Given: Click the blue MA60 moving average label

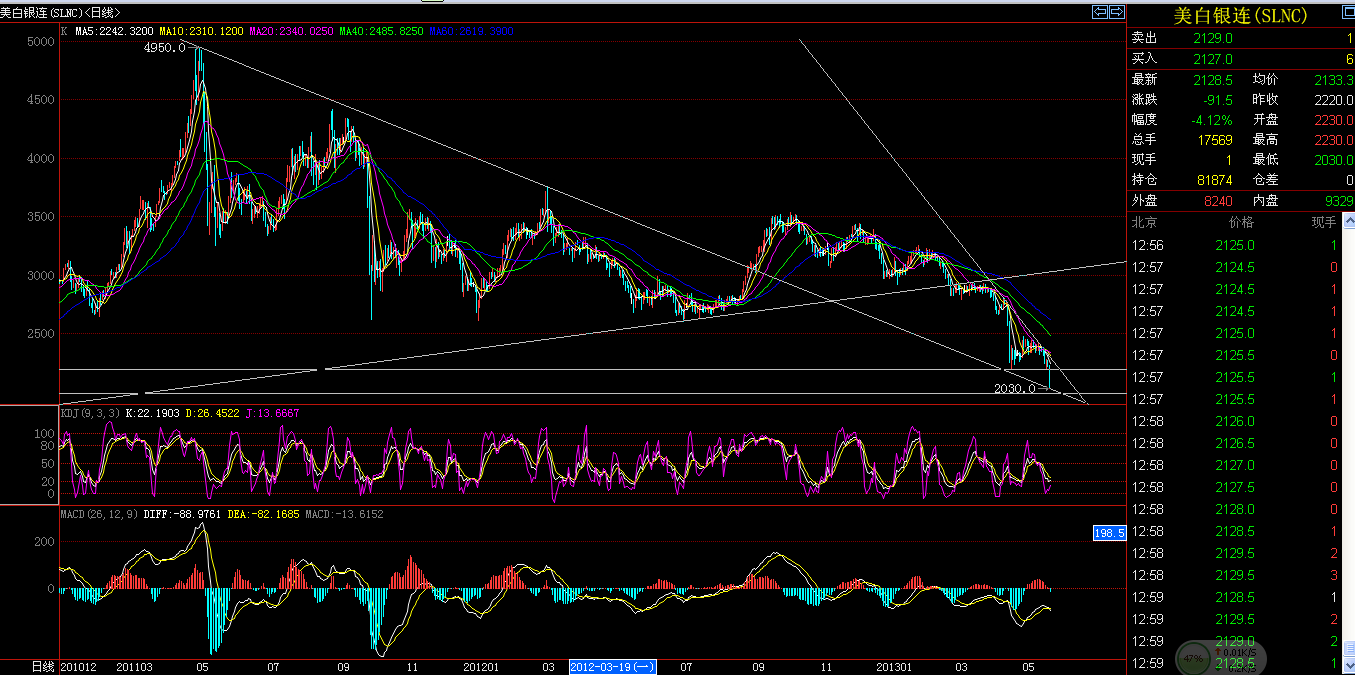Looking at the screenshot, I should [x=471, y=31].
